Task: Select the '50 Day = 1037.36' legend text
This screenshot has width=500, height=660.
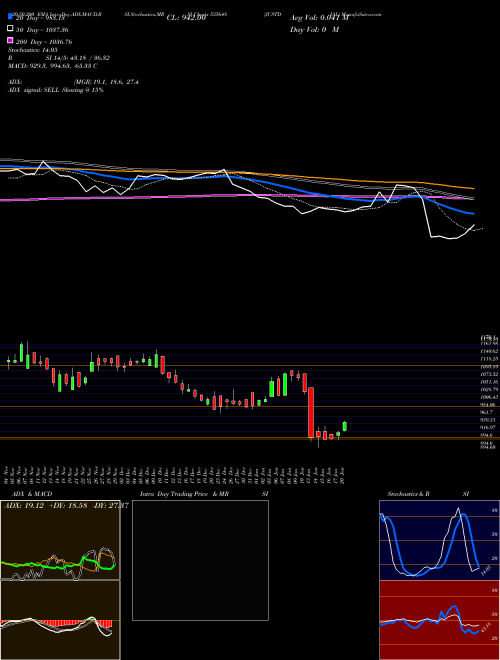Action: (x=42, y=30)
